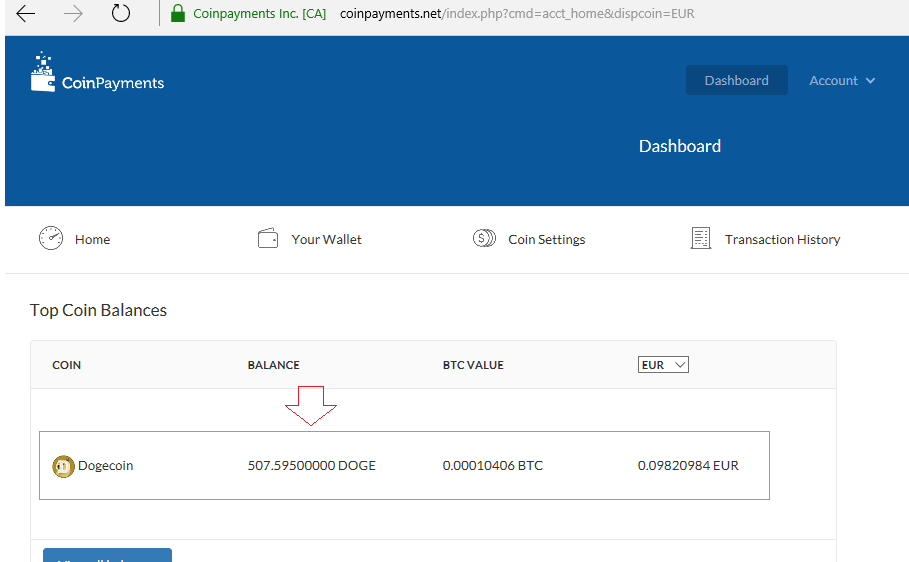Click the green padlock security icon
Screen dimensions: 909x562
point(178,13)
